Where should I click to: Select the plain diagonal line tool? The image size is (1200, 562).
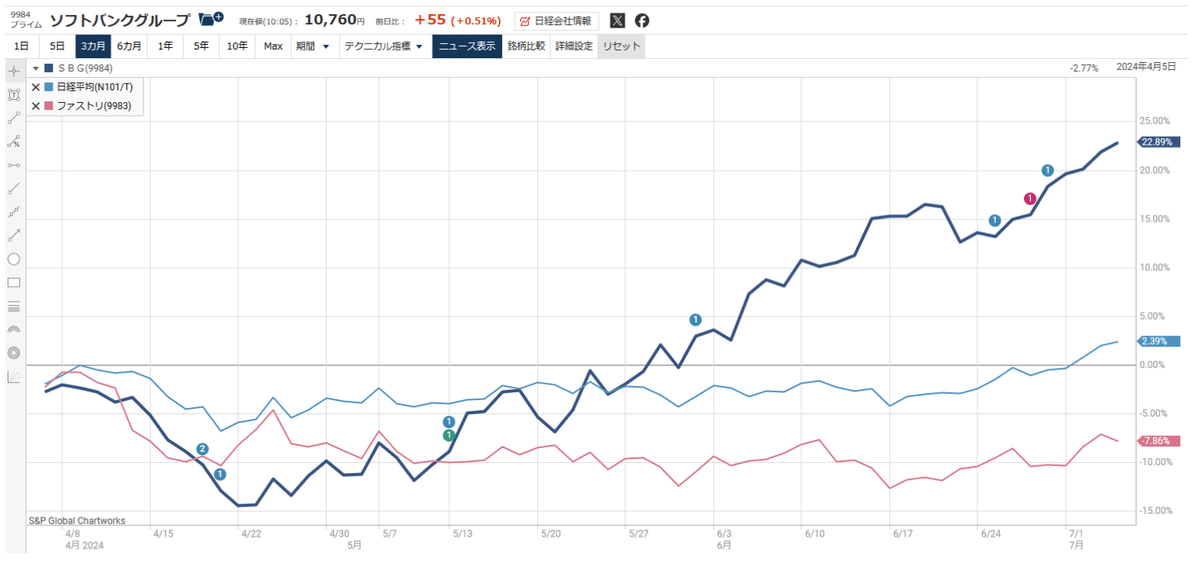(14, 188)
